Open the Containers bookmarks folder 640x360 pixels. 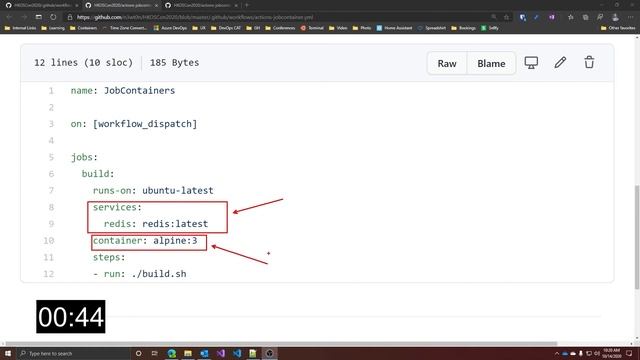[x=84, y=28]
